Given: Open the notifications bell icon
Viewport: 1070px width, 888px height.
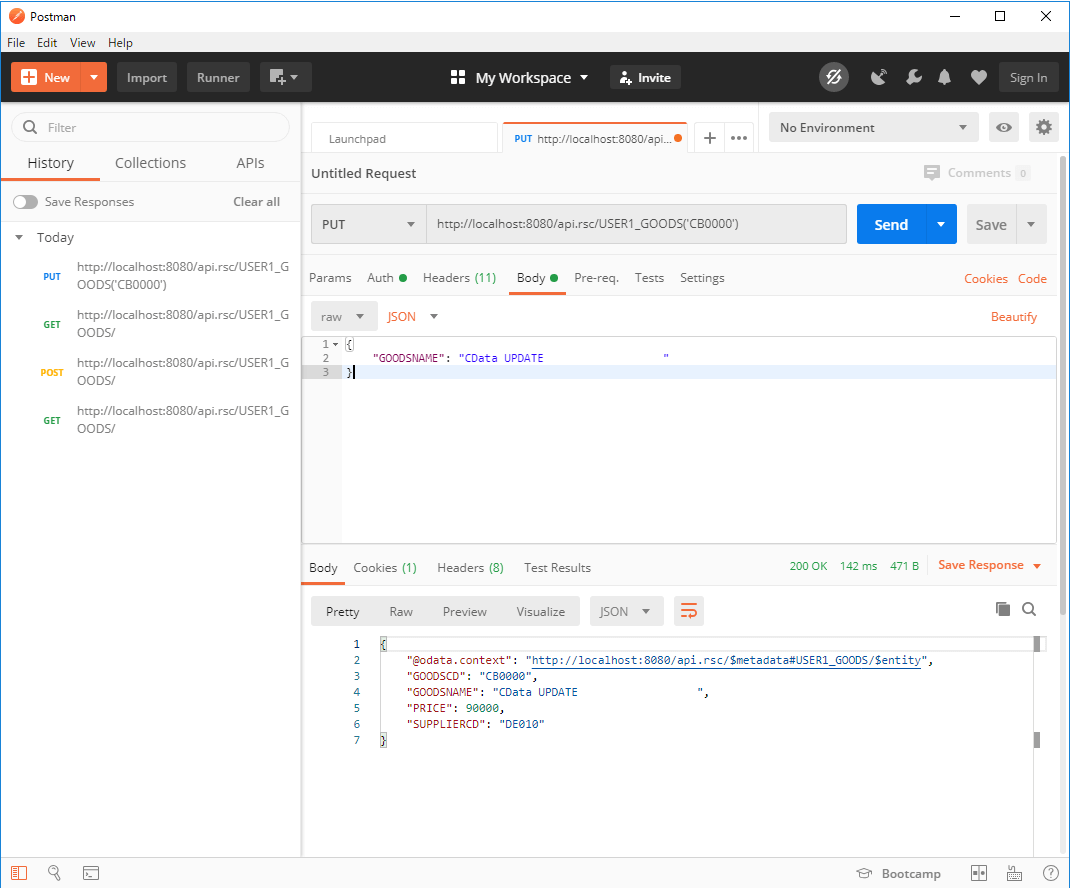Looking at the screenshot, I should [x=944, y=78].
